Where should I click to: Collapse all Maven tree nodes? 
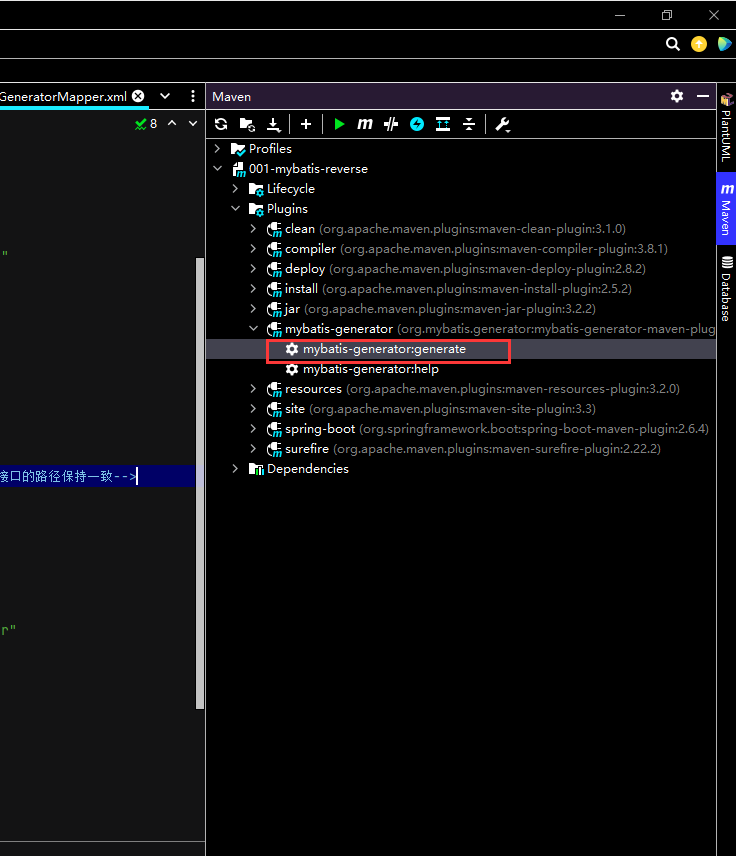tap(469, 124)
